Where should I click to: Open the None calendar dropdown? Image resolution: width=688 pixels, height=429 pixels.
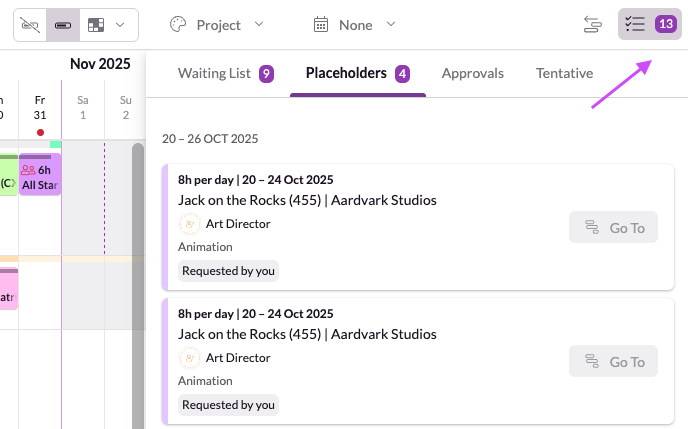click(x=355, y=24)
